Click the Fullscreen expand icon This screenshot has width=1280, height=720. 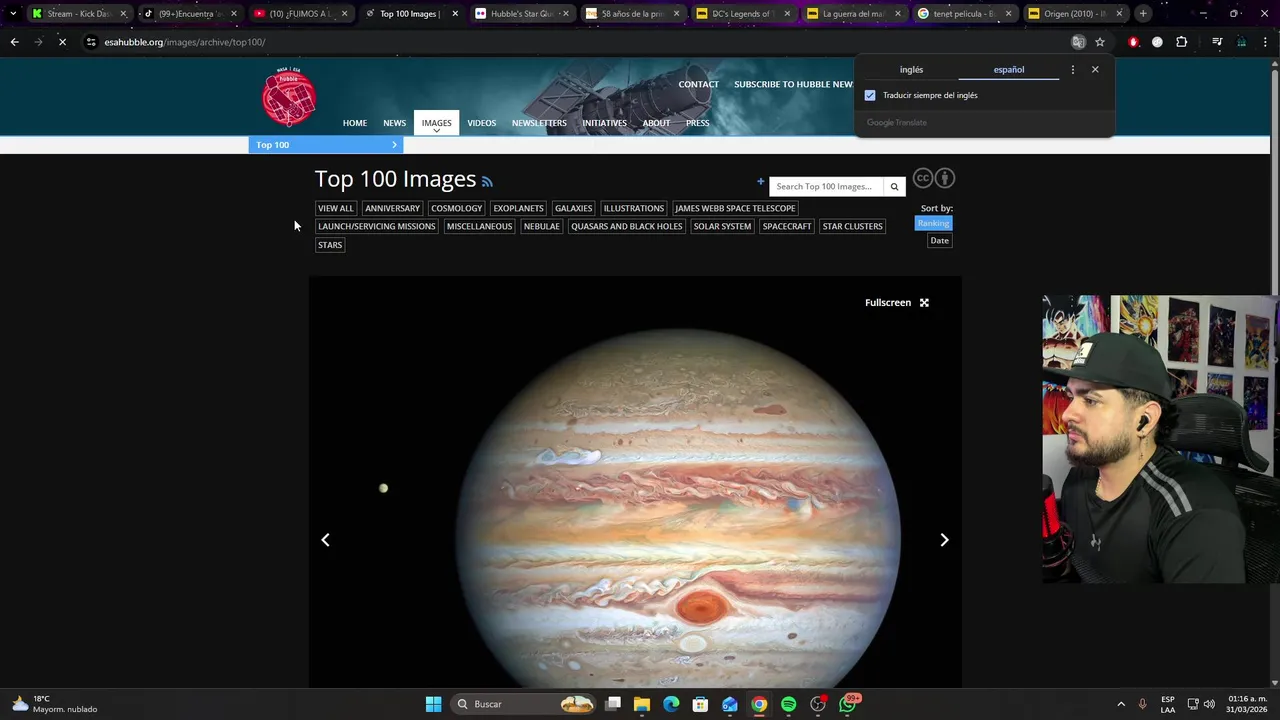coord(924,302)
